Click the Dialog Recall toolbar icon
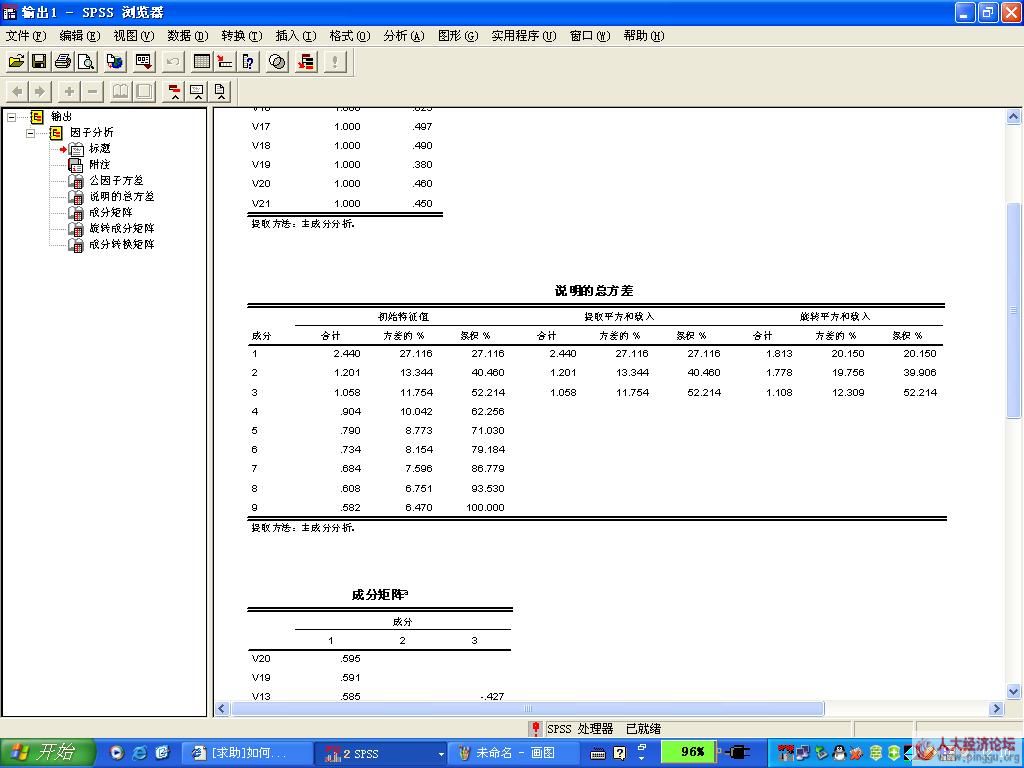 [x=144, y=61]
